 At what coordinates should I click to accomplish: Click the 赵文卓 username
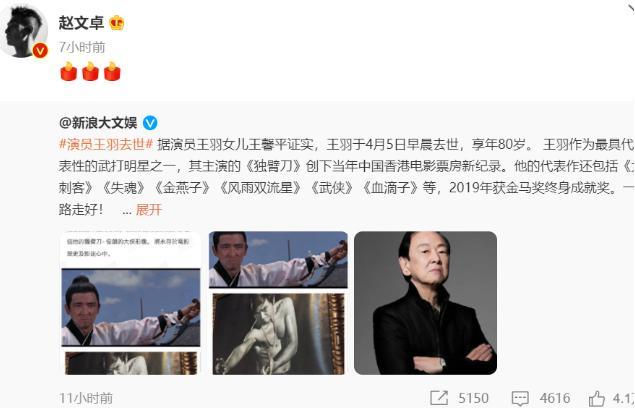click(81, 23)
